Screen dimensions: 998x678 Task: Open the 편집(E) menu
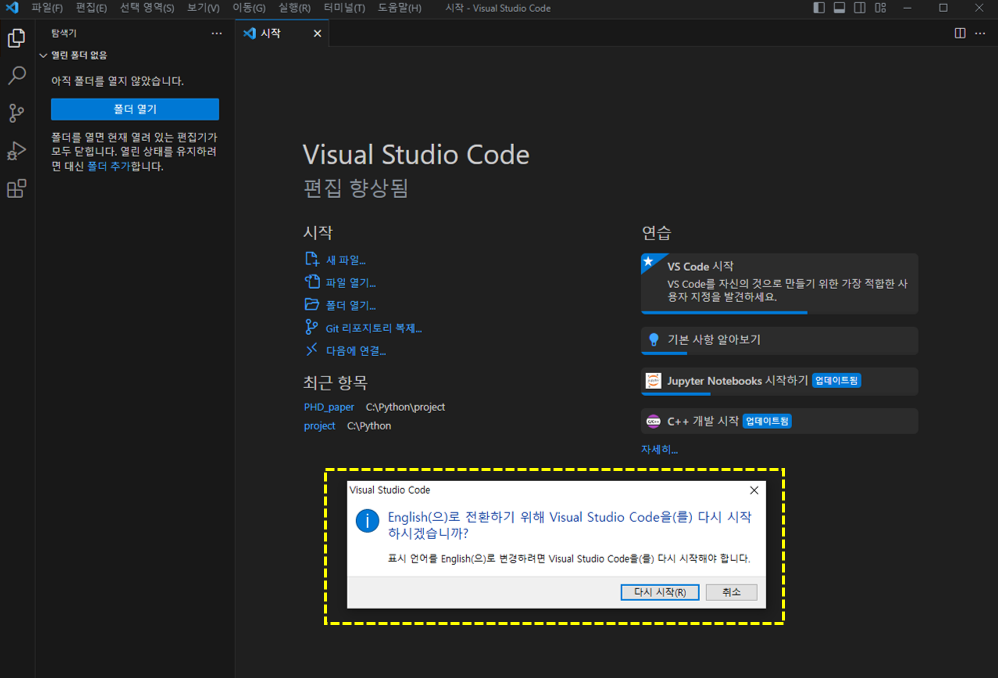[x=91, y=8]
